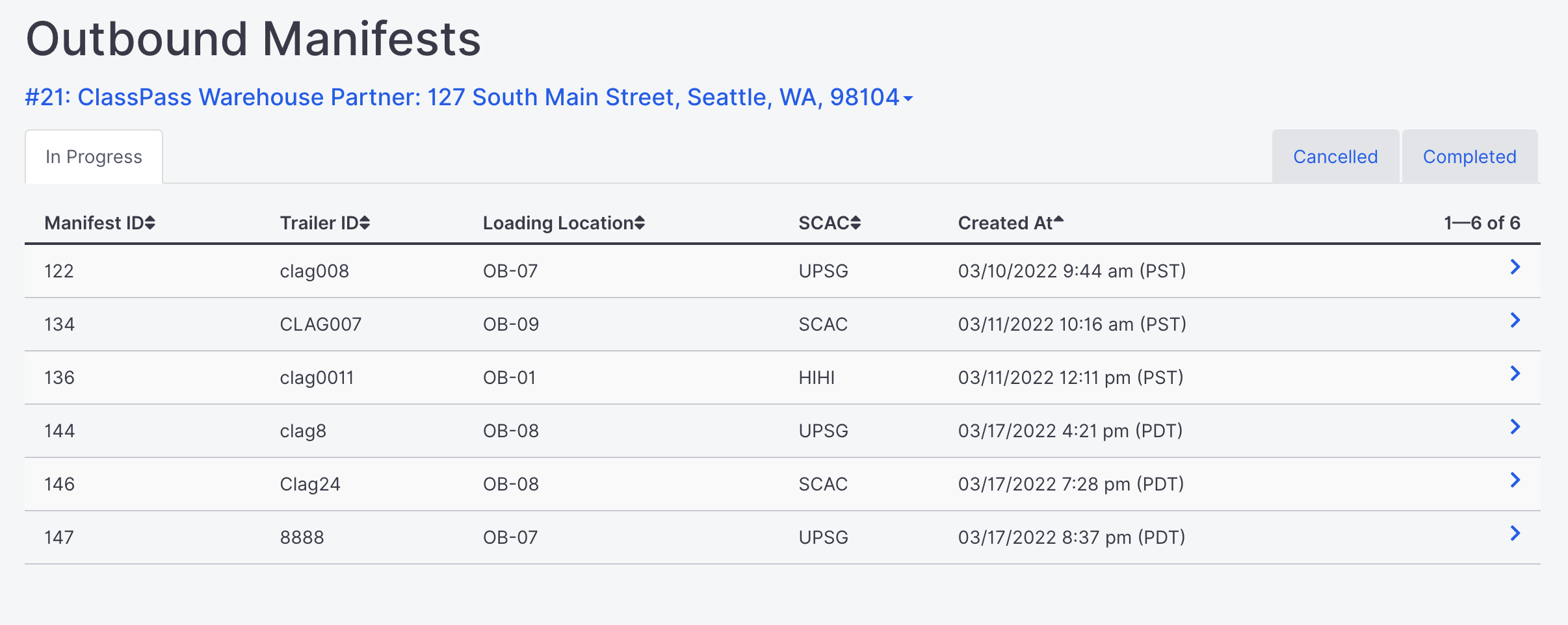The image size is (1568, 625).
Task: Sort table by Loading Location
Action: click(563, 223)
